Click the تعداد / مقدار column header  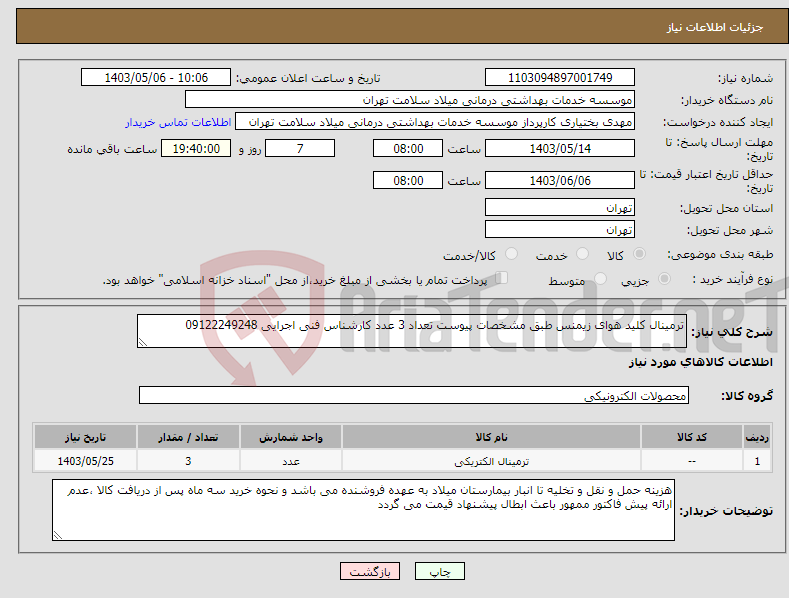tap(188, 437)
